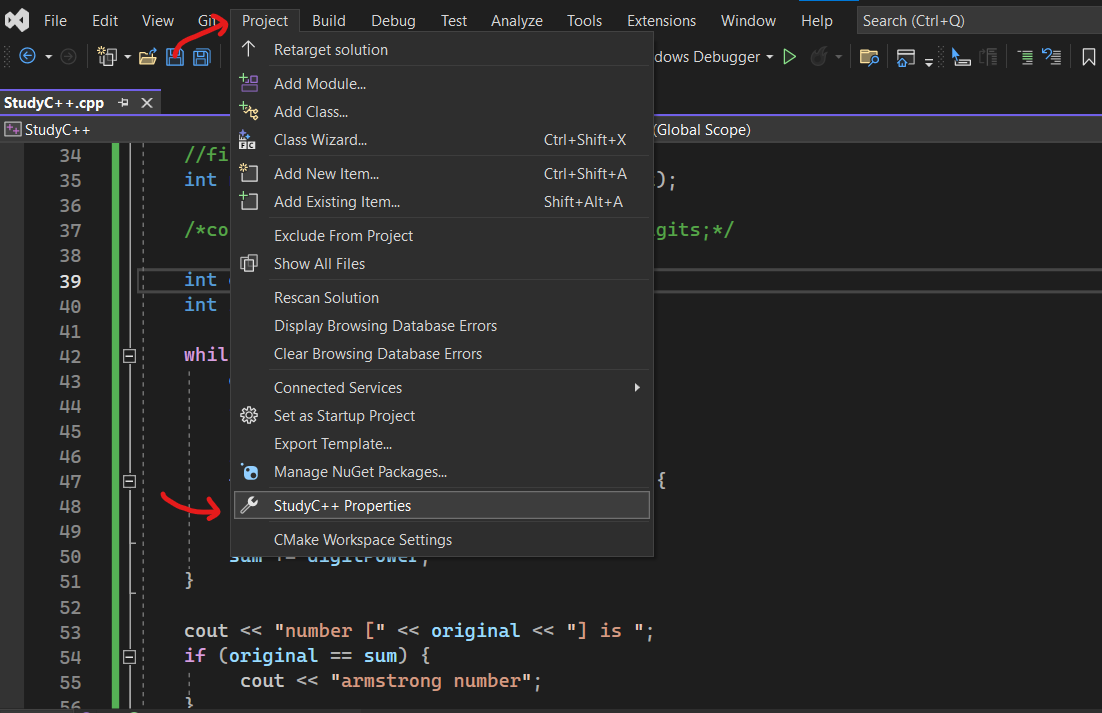Viewport: 1102px width, 713px height.
Task: Click the green Start Without Debugging icon
Action: pyautogui.click(x=790, y=57)
